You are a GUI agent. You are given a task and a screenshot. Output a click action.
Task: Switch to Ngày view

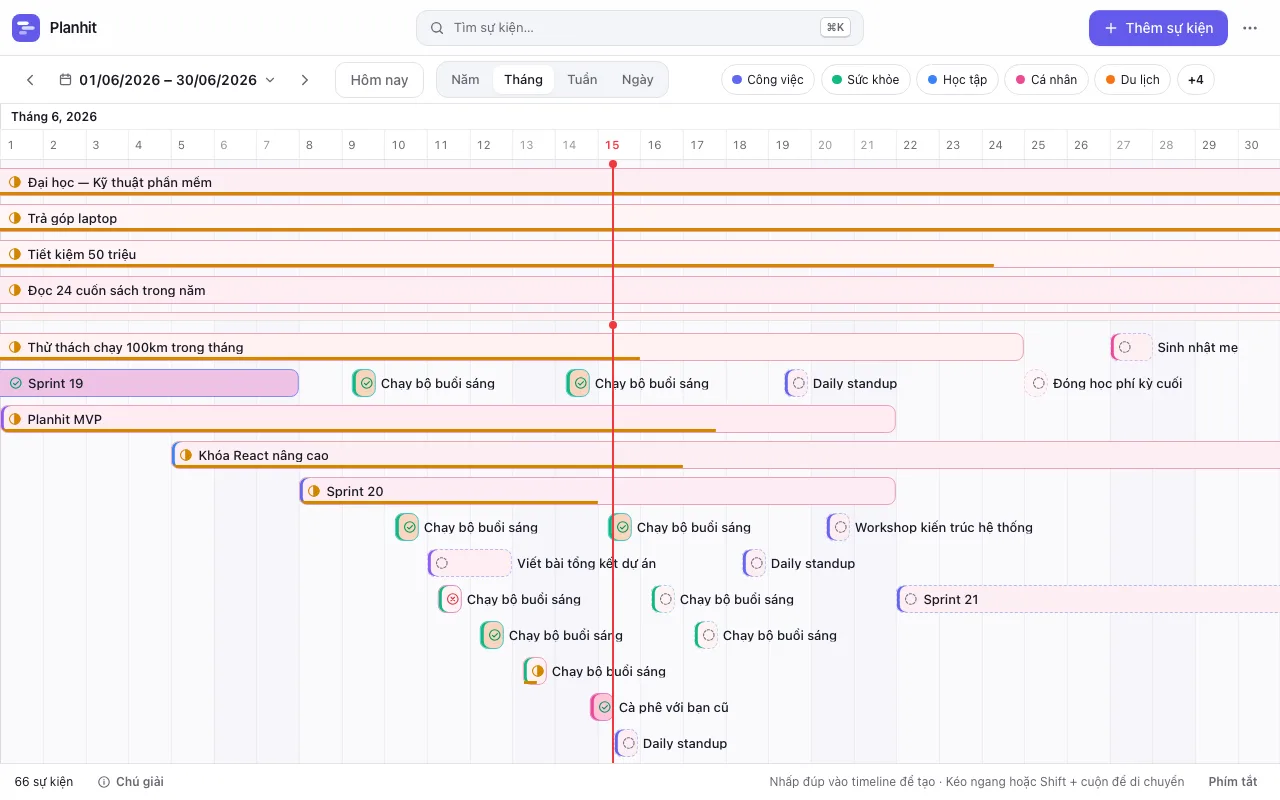click(x=637, y=80)
